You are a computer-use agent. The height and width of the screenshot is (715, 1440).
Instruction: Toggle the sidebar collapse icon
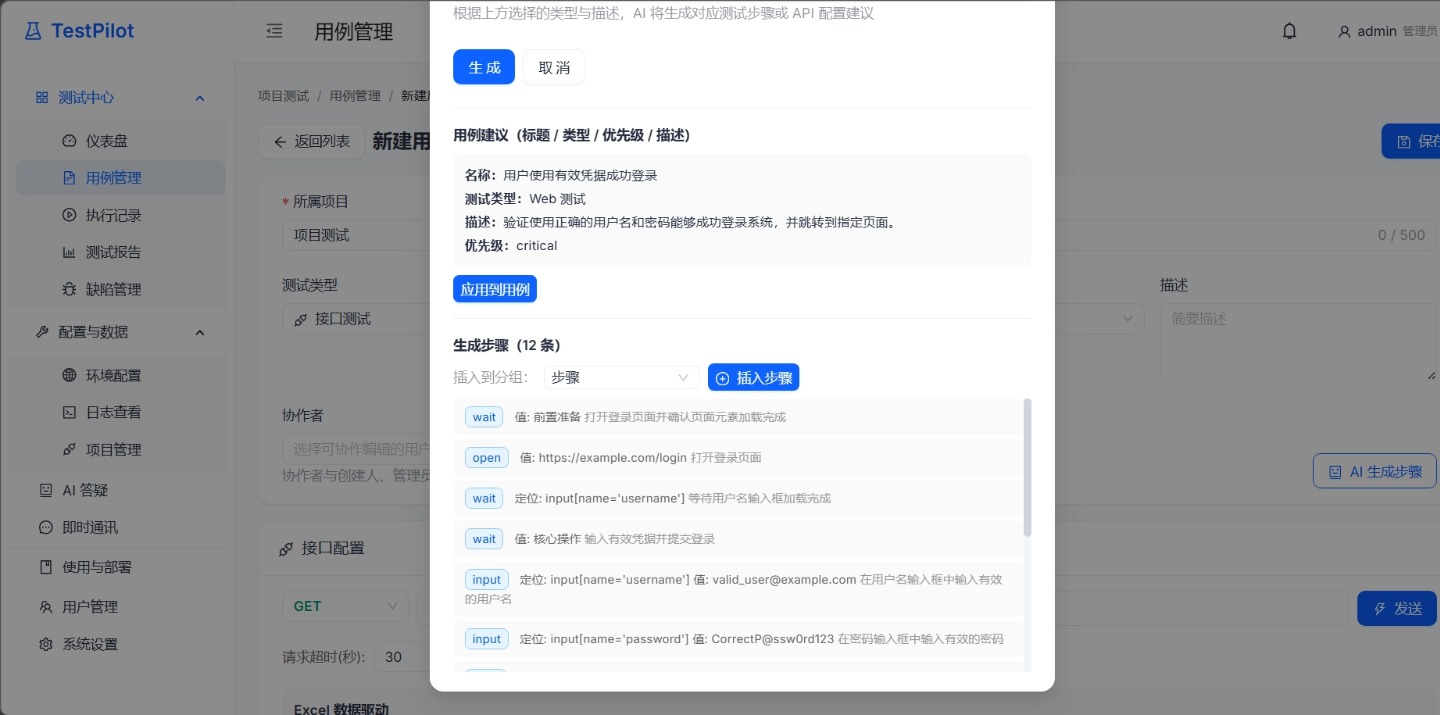click(x=274, y=31)
